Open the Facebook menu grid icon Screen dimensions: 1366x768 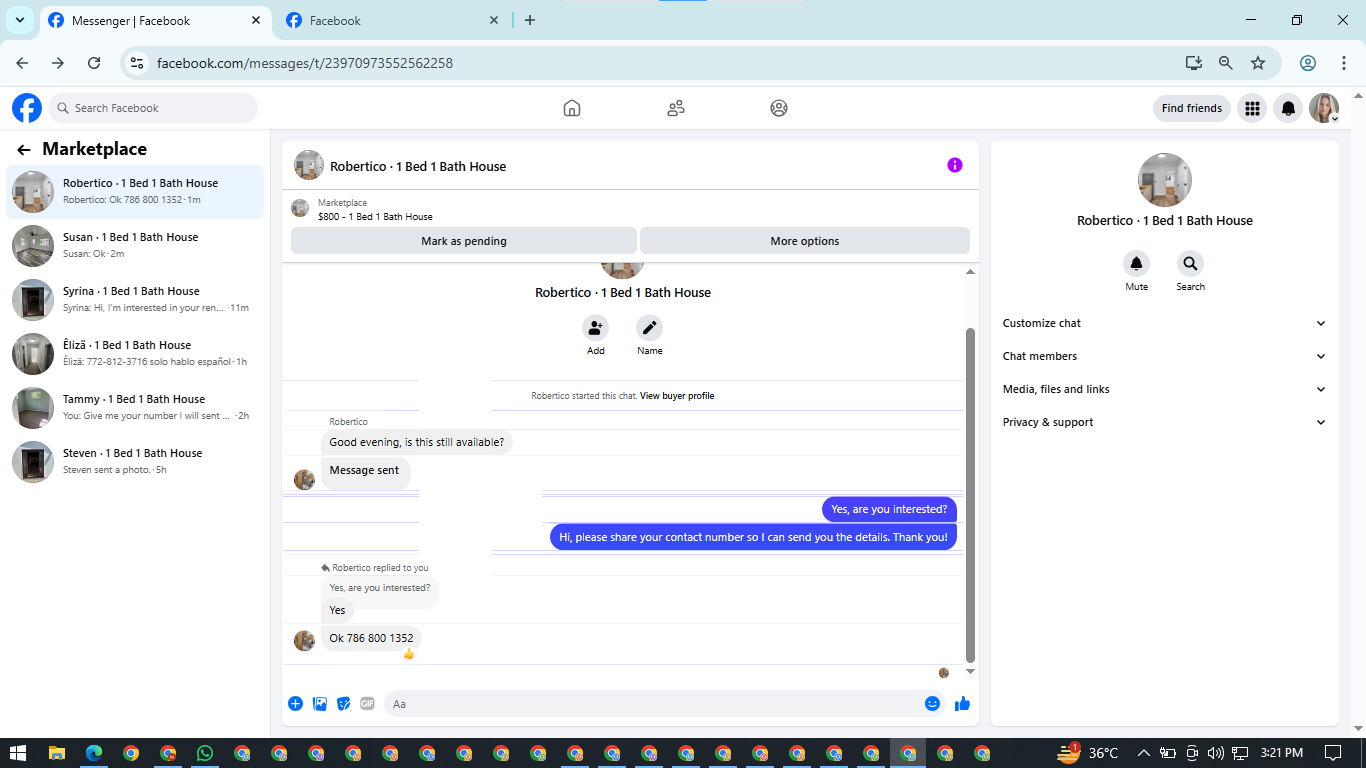[x=1252, y=108]
